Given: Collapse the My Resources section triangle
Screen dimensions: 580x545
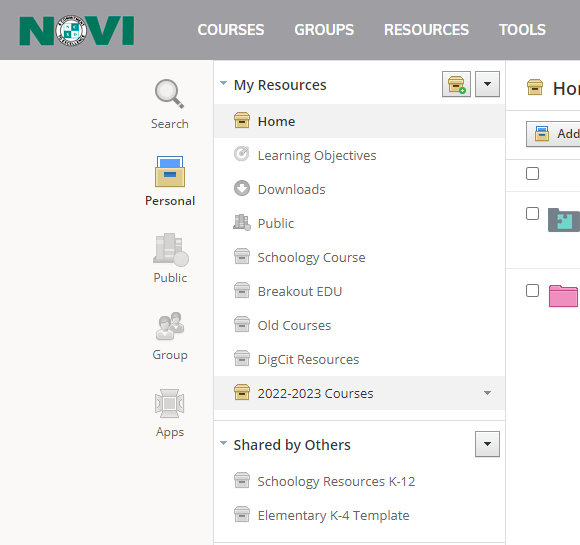Looking at the screenshot, I should coord(223,83).
